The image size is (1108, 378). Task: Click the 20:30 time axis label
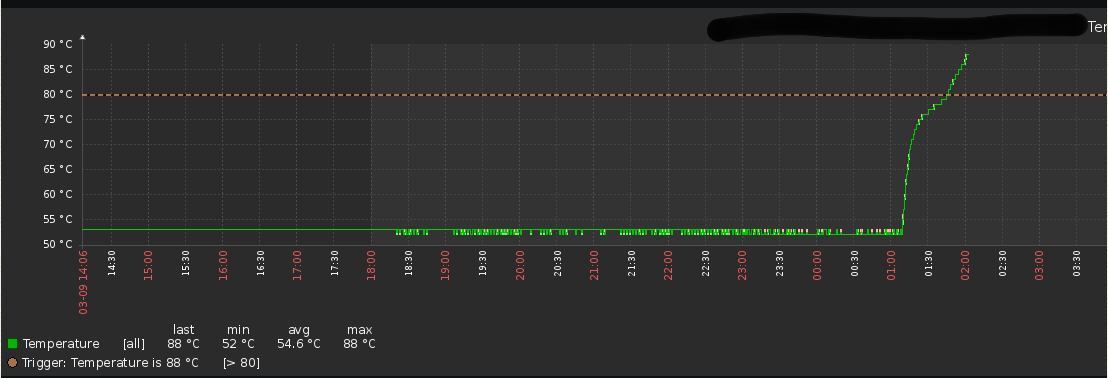(x=557, y=263)
